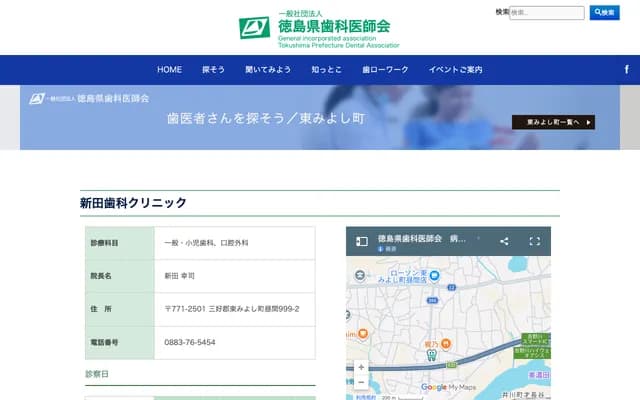The height and width of the screenshot is (400, 640).
Task: Click orange restaurant pin next to 樹乃
Action: 446,344
